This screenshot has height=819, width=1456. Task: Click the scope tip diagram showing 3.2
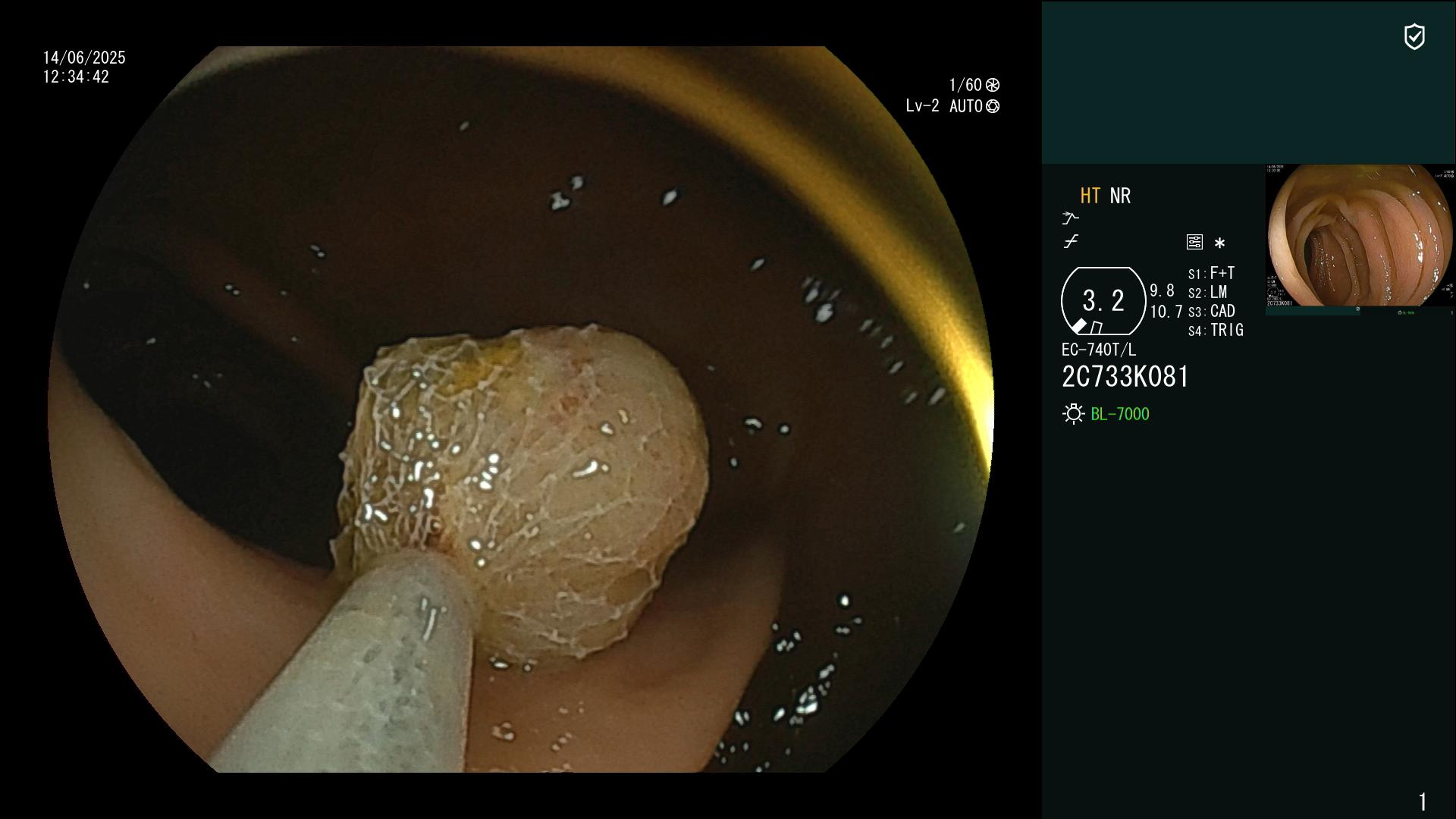coord(1103,301)
